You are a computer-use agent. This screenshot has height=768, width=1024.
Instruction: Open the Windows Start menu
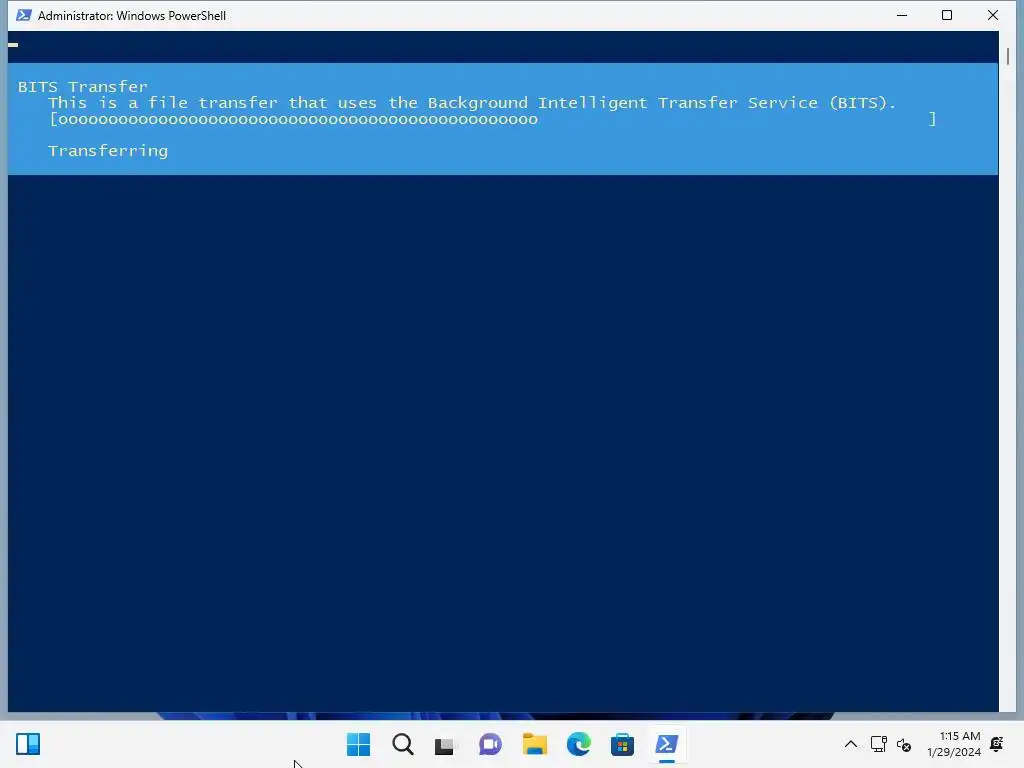359,744
